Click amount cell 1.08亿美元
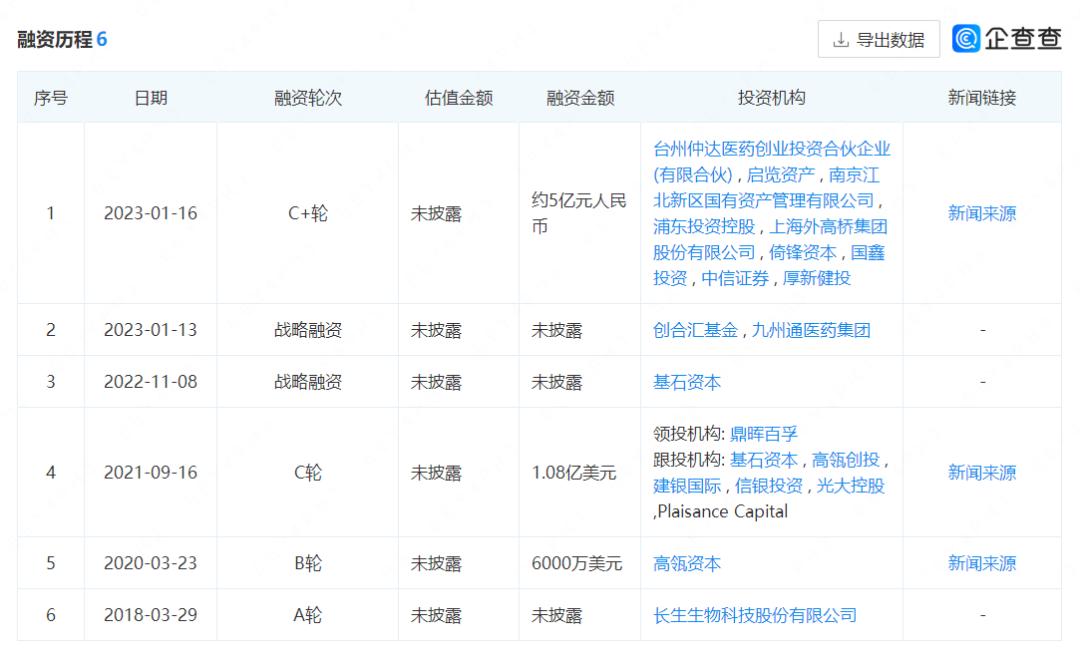 (x=573, y=473)
